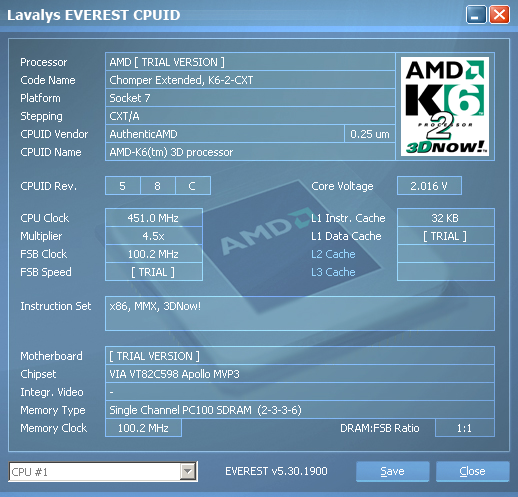
Task: Select the Stepping value CXT/A
Action: point(250,116)
